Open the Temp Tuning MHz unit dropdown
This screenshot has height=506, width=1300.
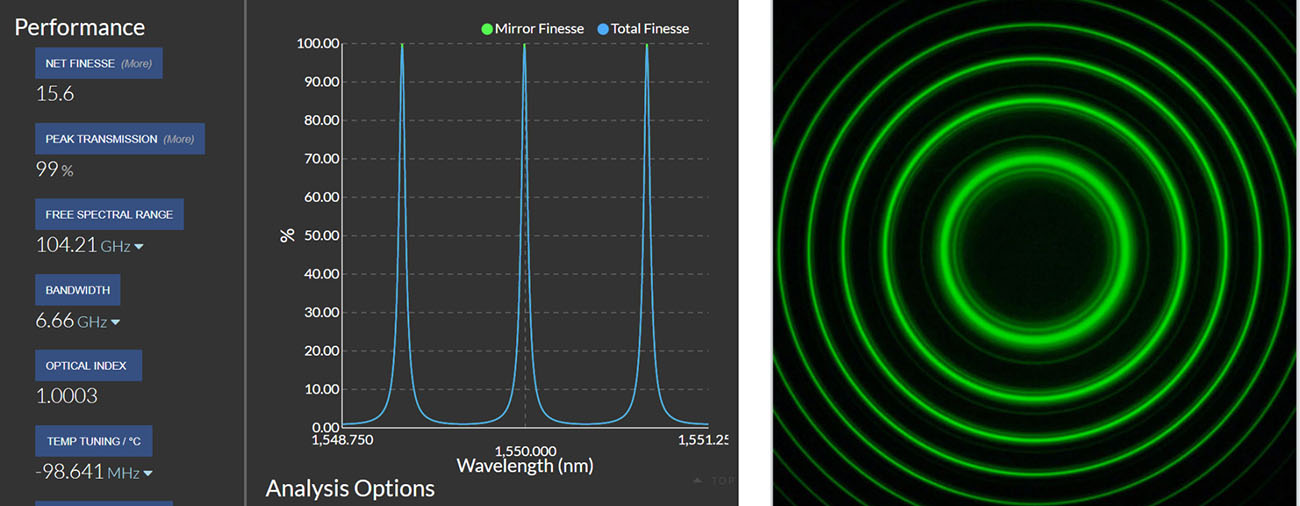[x=147, y=474]
